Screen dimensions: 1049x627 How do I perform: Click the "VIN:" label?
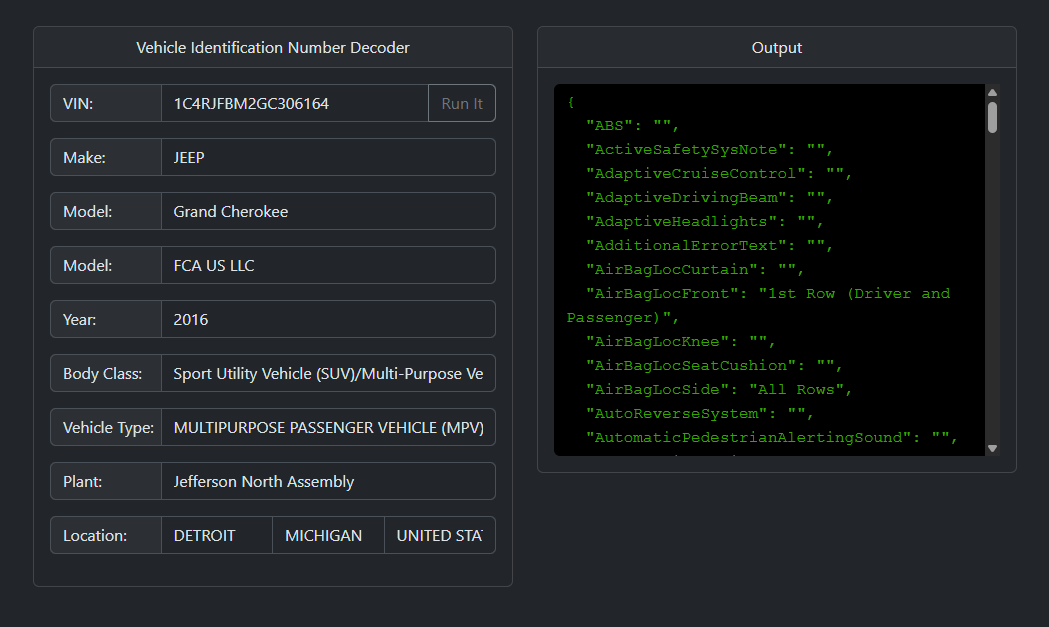click(78, 104)
